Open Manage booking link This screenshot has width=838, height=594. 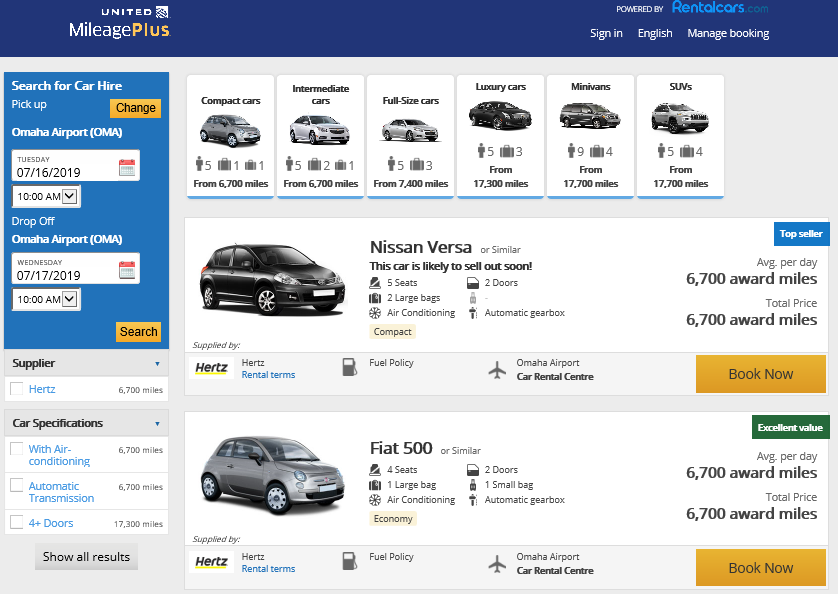point(728,33)
